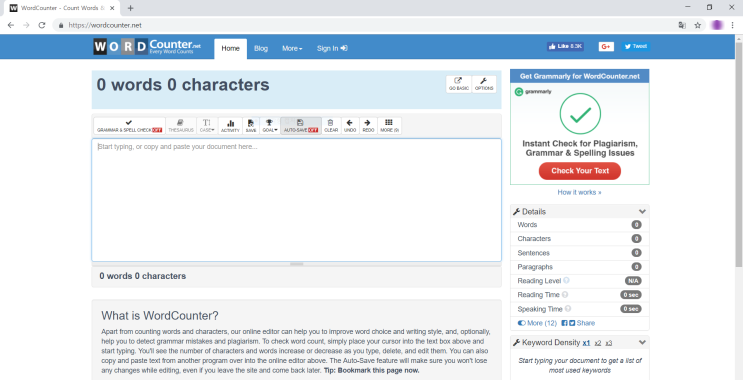Click the Facebook Like button
This screenshot has width=743, height=380.
point(565,46)
